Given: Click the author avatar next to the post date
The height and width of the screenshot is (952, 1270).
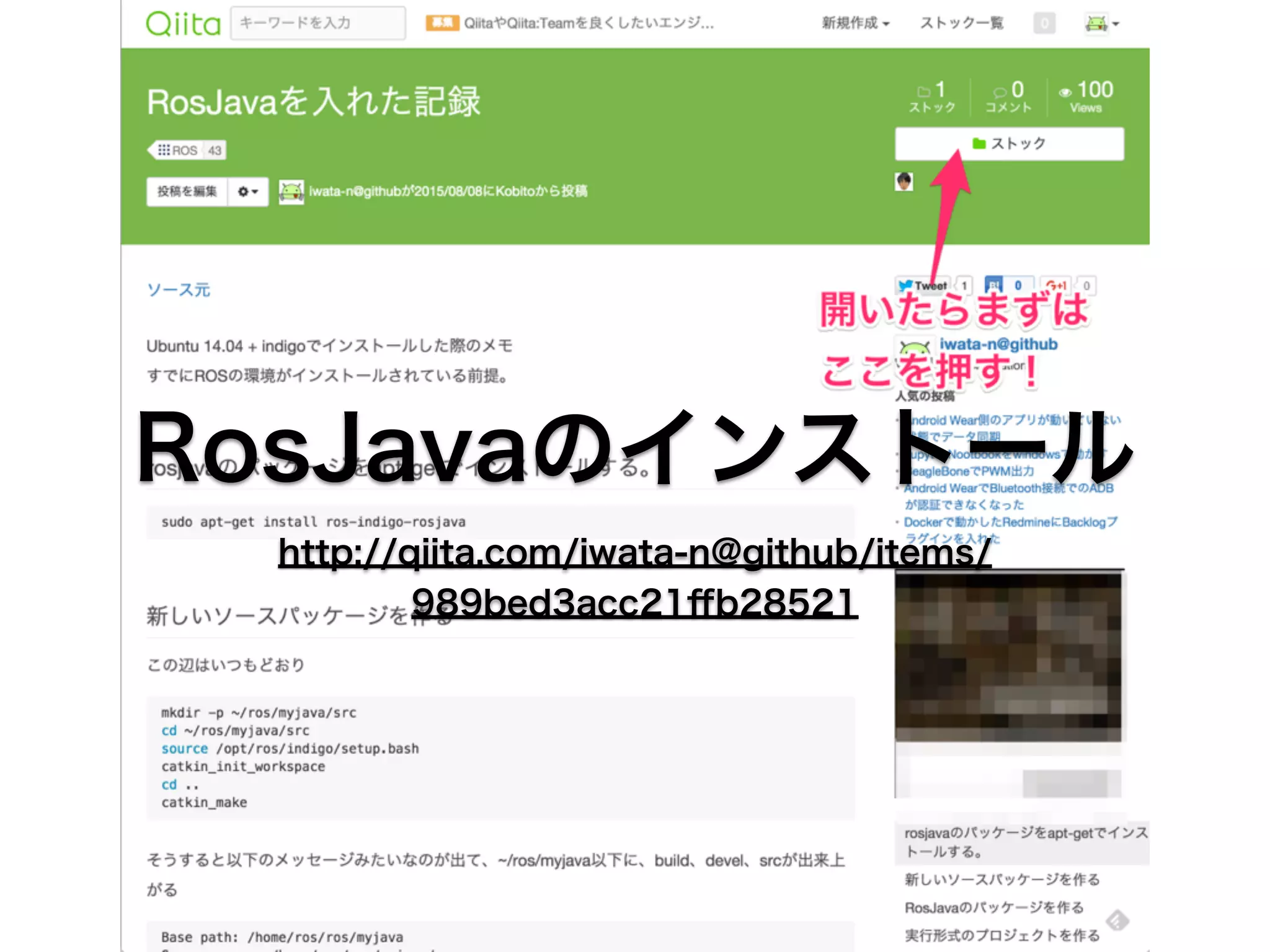Looking at the screenshot, I should 291,192.
